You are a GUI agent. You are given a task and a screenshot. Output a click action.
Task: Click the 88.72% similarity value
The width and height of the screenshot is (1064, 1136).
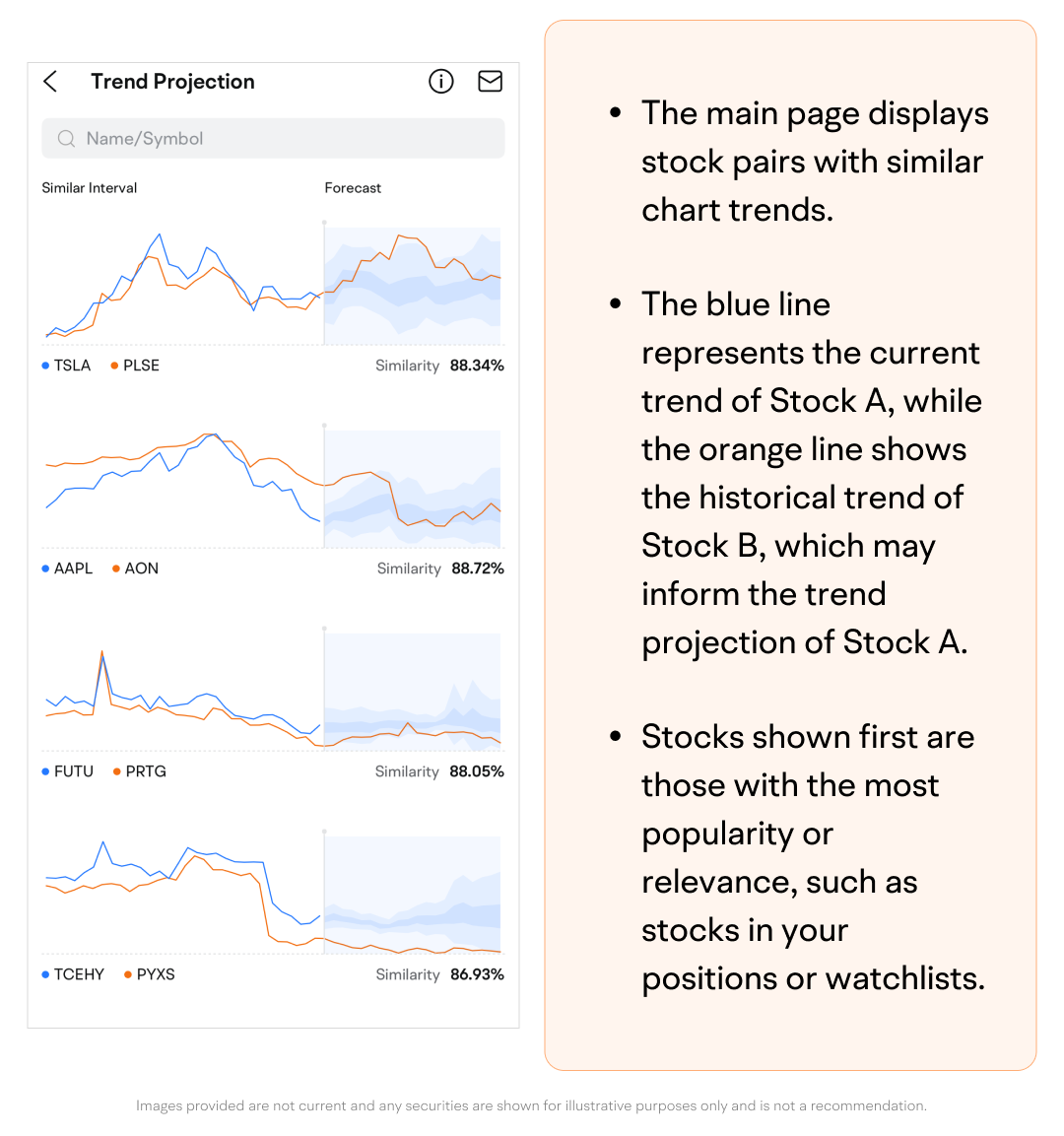click(478, 568)
